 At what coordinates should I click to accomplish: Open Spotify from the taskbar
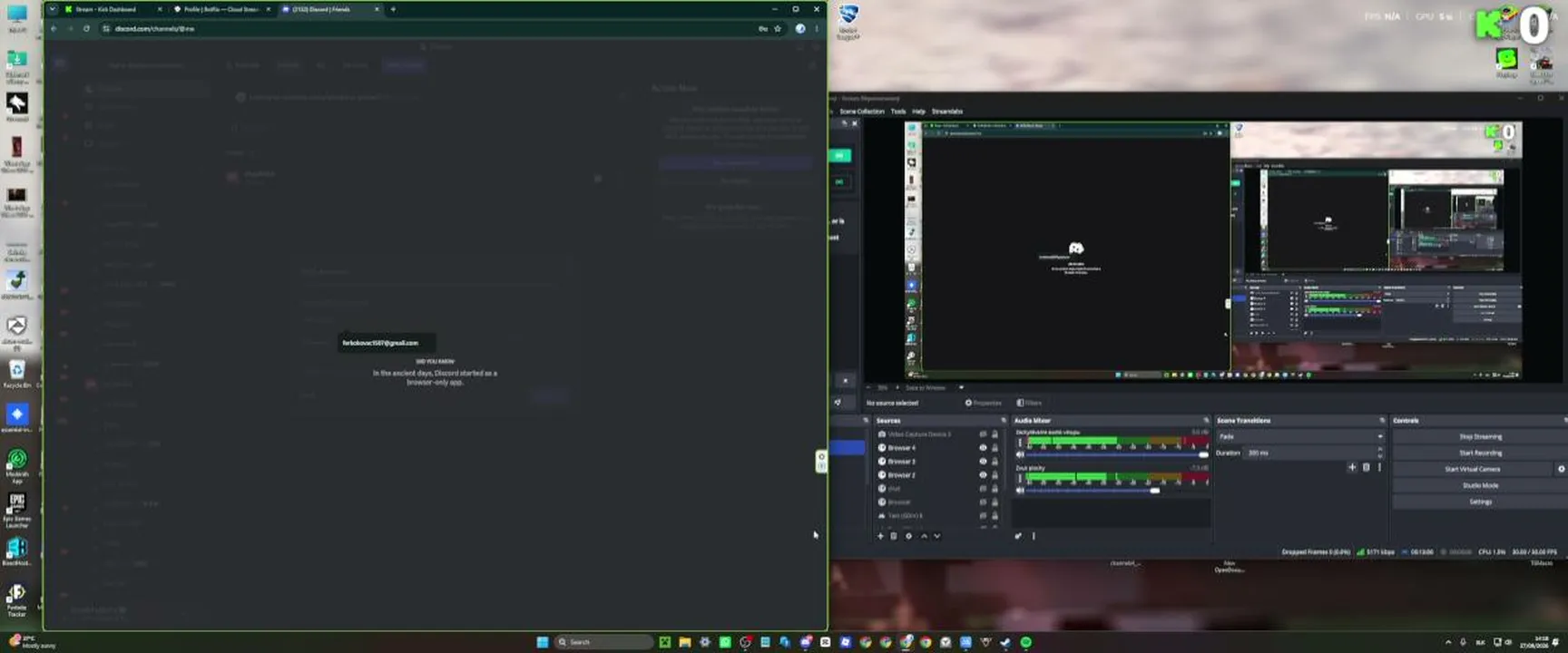pos(1026,642)
